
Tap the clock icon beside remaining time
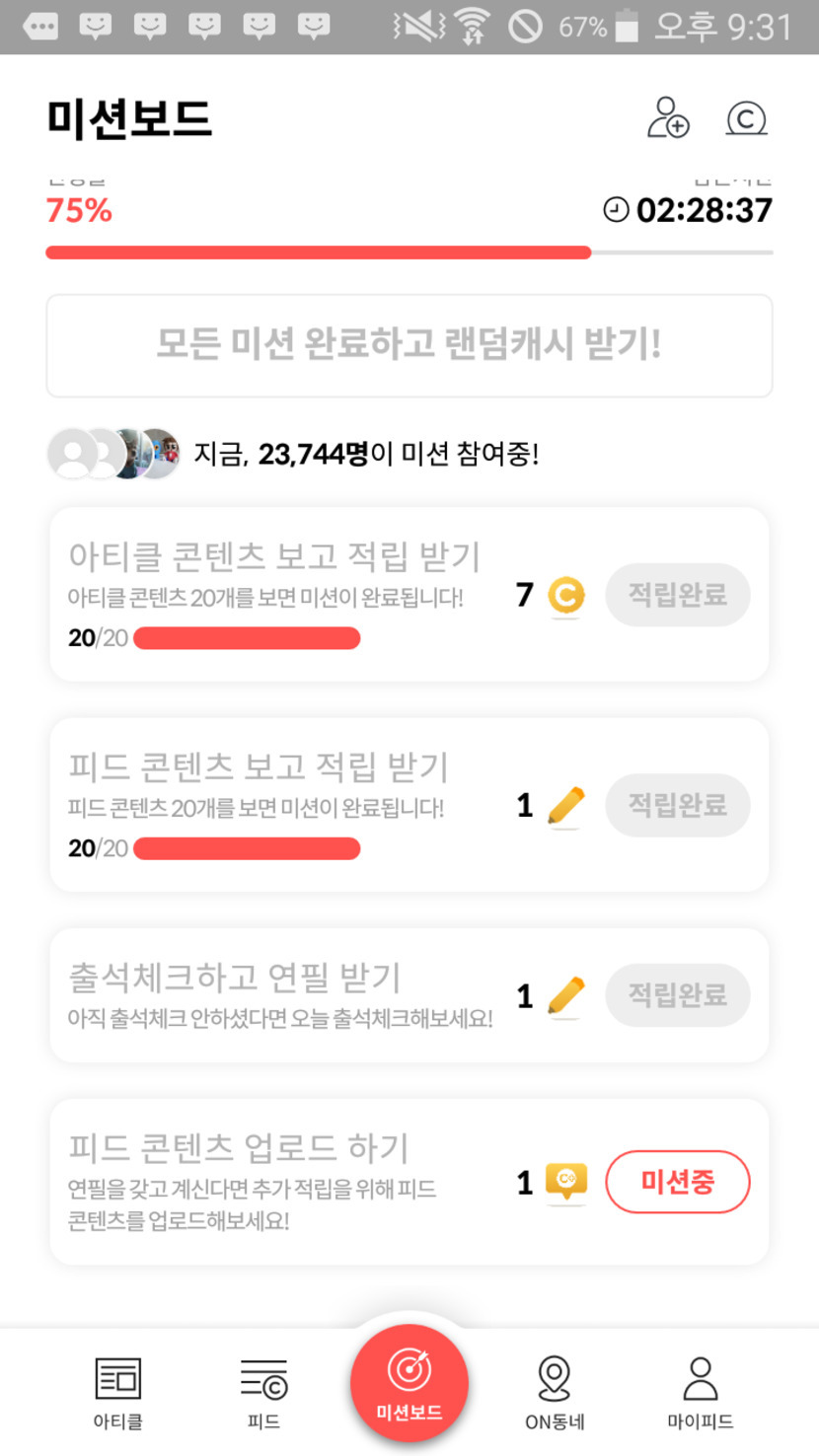click(616, 209)
